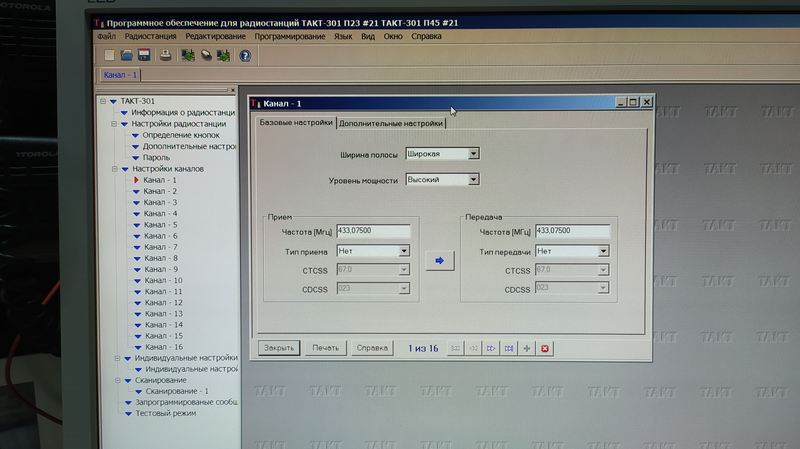Click the Open folder toolbar icon
Screen dimensions: 800x449
pos(127,55)
